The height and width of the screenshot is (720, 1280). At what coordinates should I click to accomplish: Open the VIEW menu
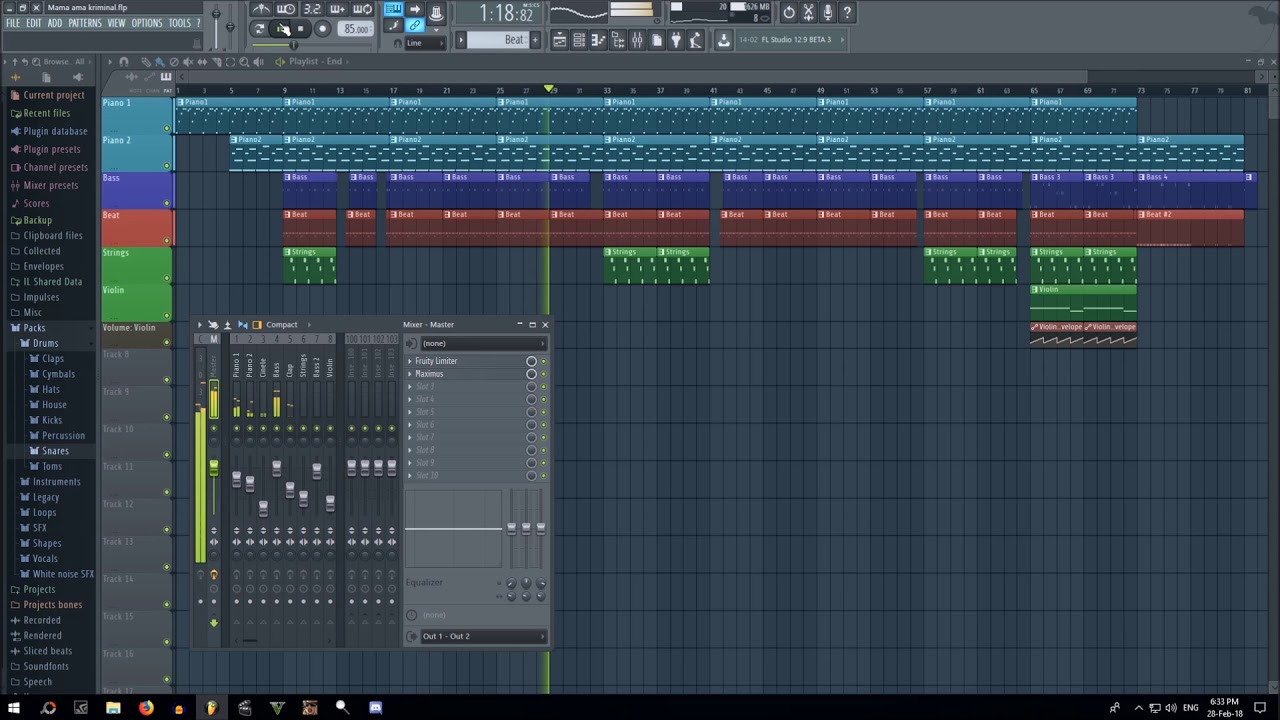click(117, 23)
